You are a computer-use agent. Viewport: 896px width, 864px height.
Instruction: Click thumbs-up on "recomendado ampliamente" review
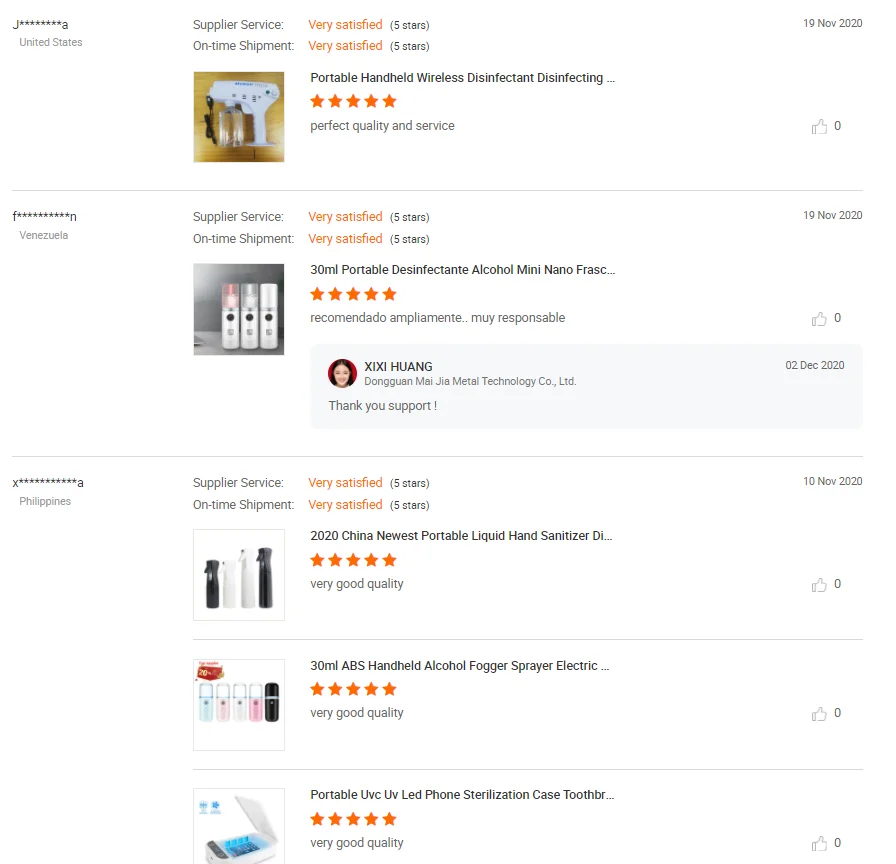[x=820, y=318]
